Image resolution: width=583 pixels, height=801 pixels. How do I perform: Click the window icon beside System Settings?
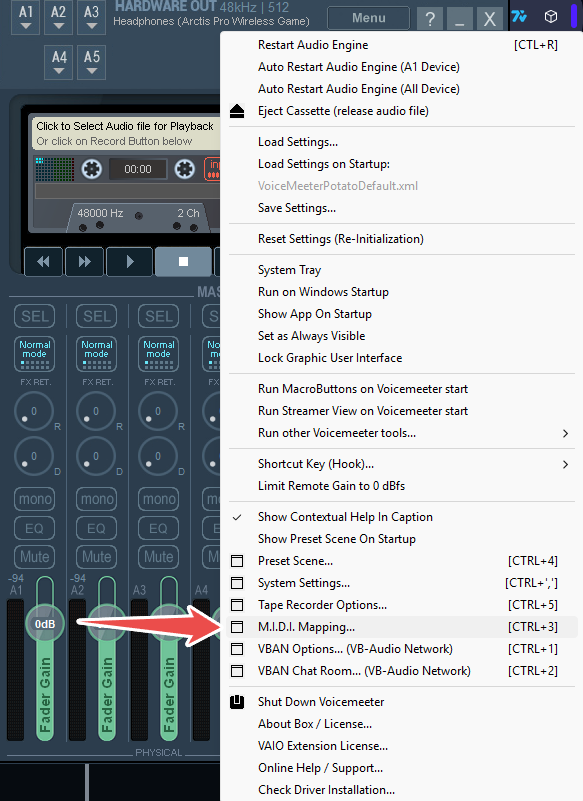[237, 583]
